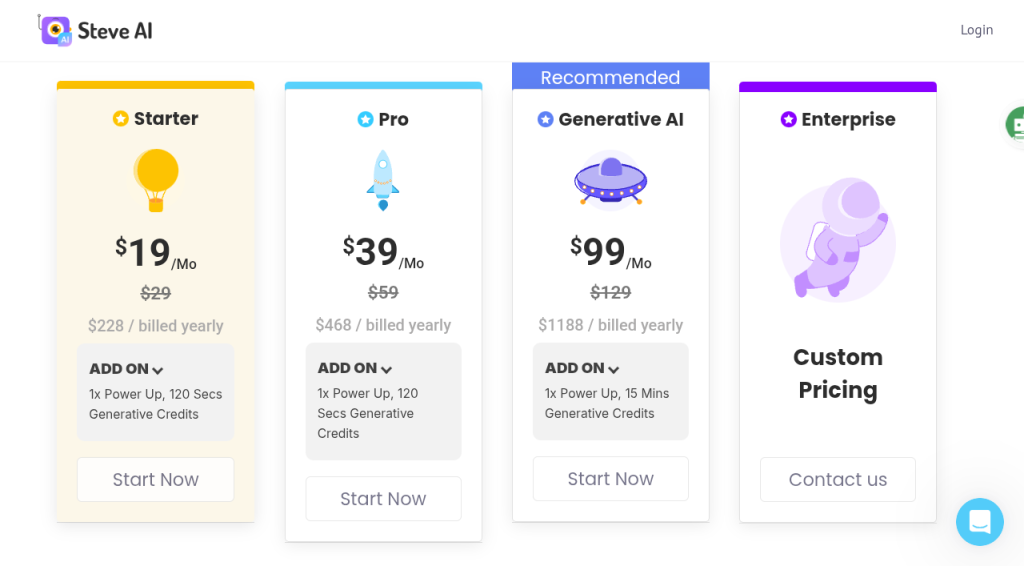Start Now on the Starter plan
This screenshot has height=566, width=1024.
click(x=155, y=479)
